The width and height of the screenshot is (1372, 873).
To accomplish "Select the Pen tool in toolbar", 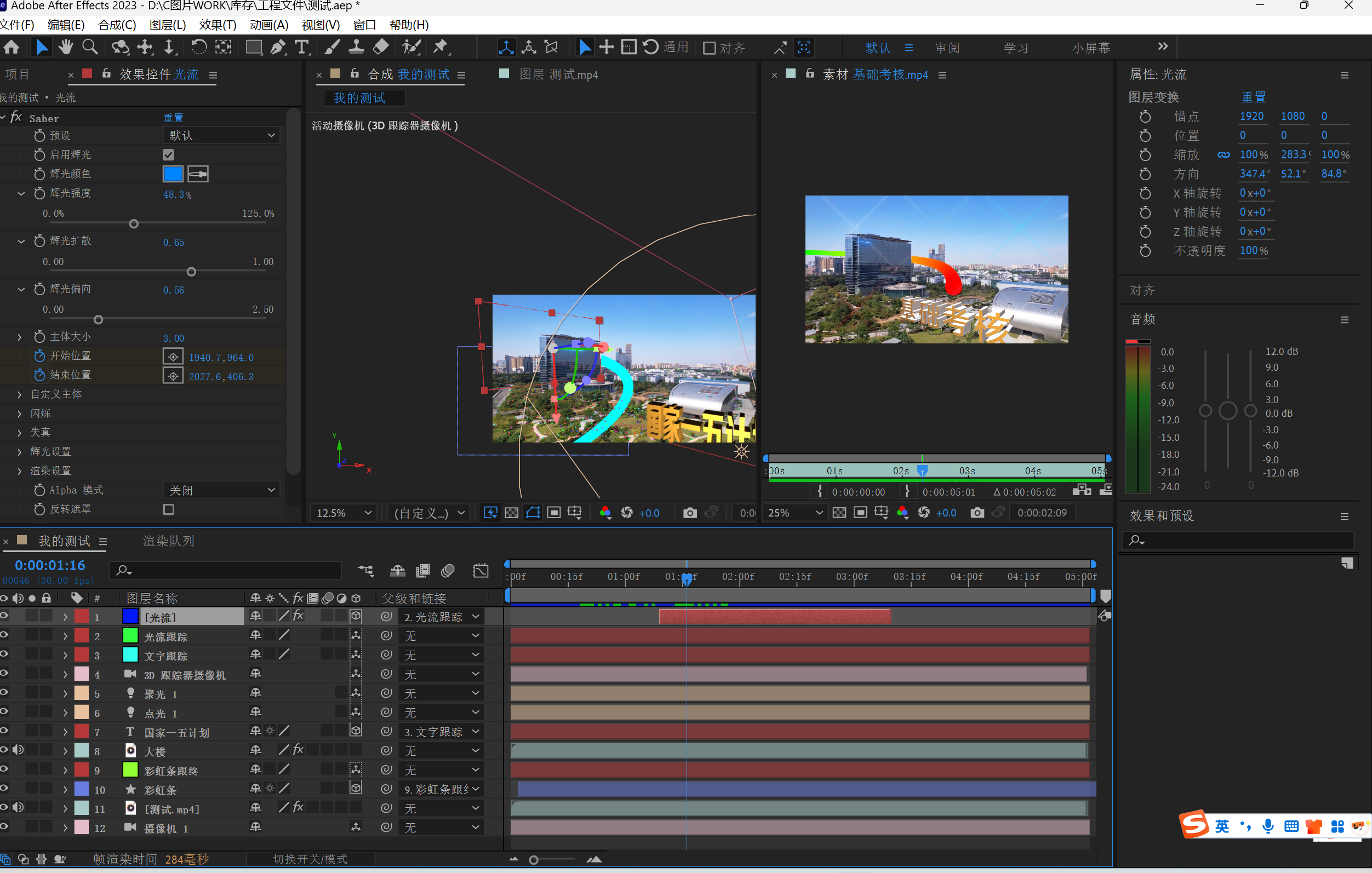I will [x=277, y=47].
